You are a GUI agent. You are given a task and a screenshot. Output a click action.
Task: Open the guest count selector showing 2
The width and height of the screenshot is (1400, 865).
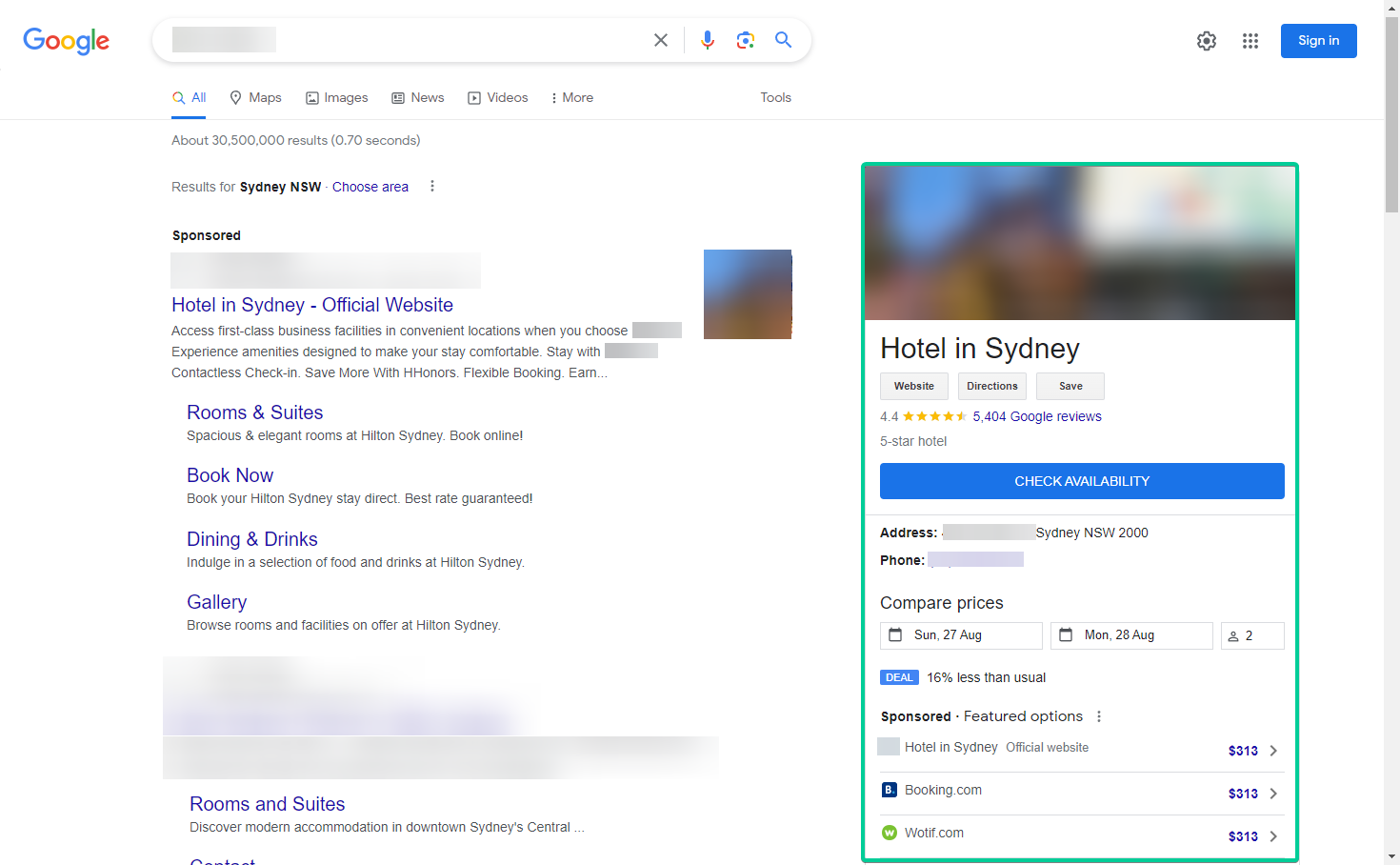(1252, 635)
